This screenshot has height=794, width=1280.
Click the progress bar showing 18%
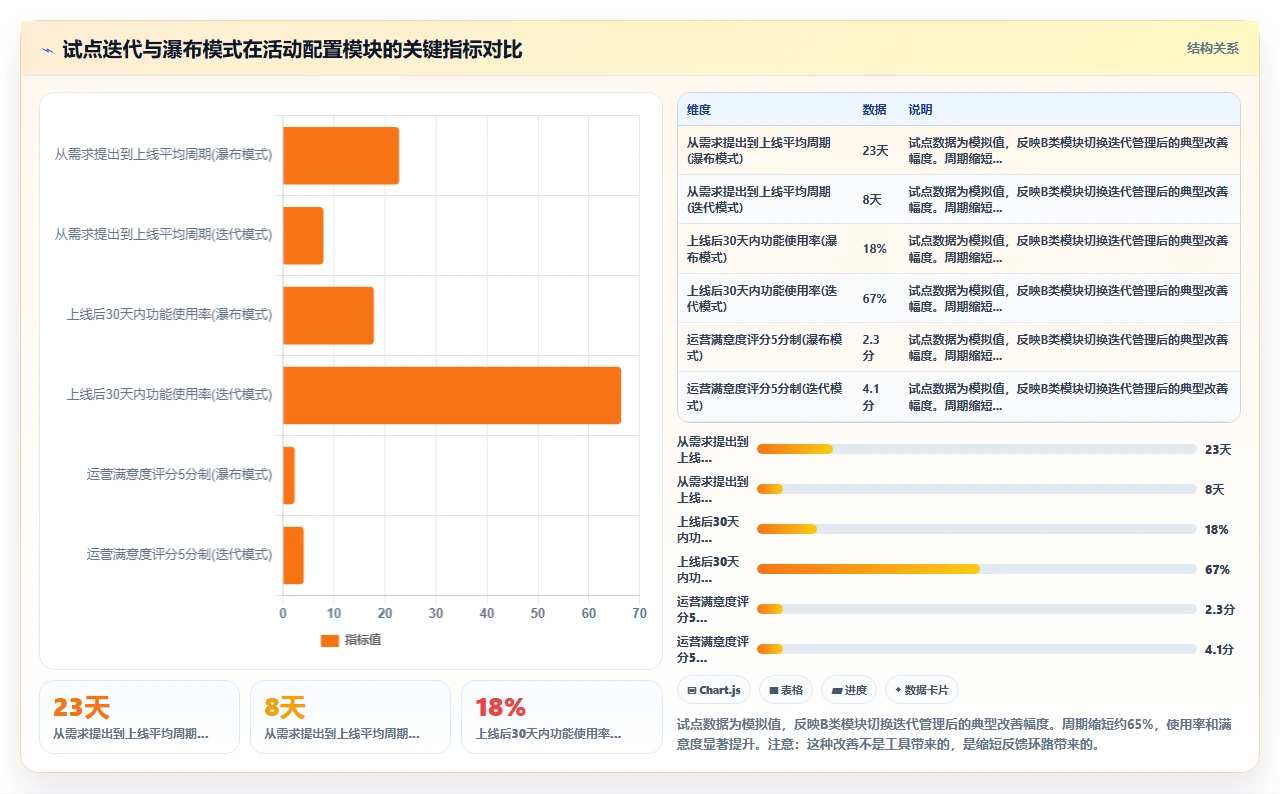point(977,529)
